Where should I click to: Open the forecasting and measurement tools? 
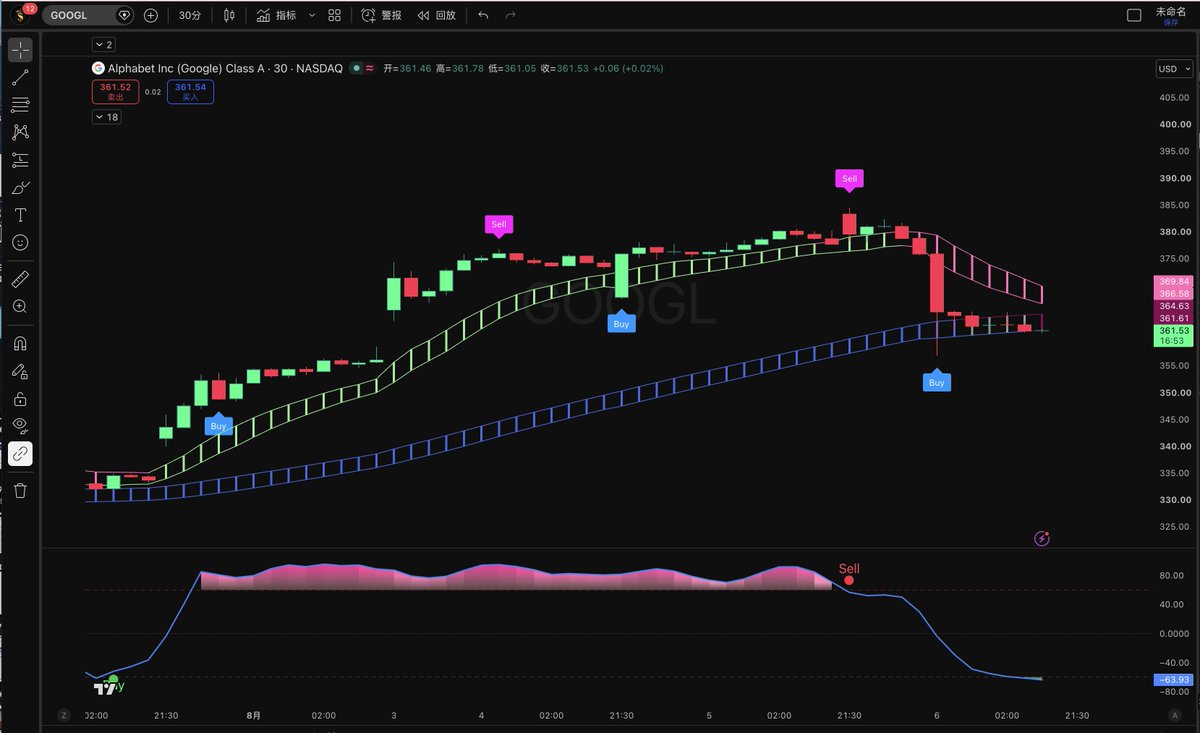(20, 160)
